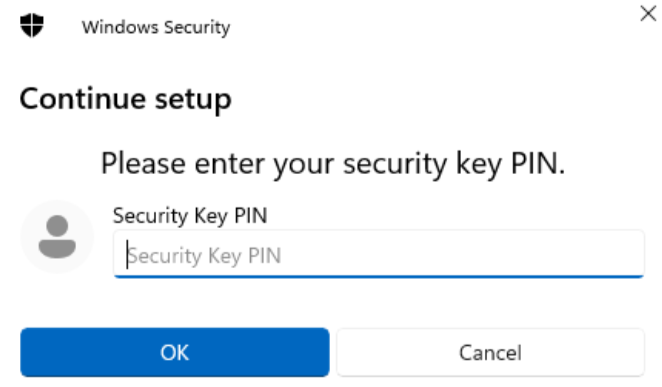Confirm the PIN with the OK button
The height and width of the screenshot is (387, 662).
175,352
